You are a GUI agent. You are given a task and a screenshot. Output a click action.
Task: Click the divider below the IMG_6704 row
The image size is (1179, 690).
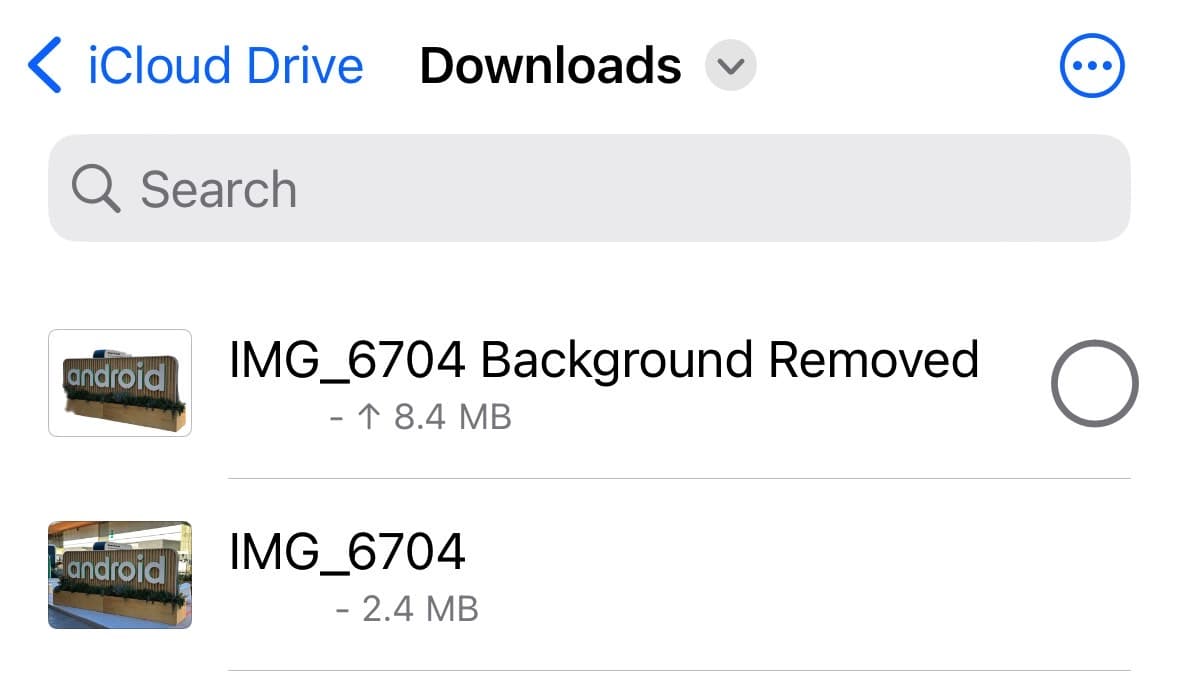click(680, 670)
